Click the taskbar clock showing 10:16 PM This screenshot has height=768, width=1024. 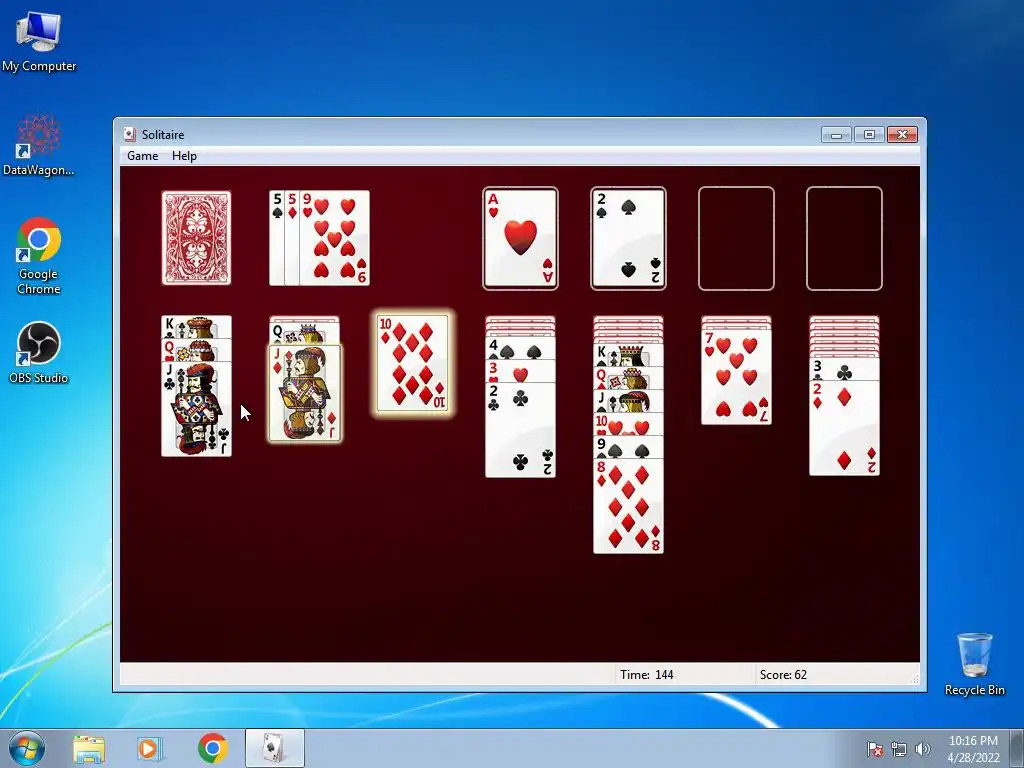click(973, 748)
